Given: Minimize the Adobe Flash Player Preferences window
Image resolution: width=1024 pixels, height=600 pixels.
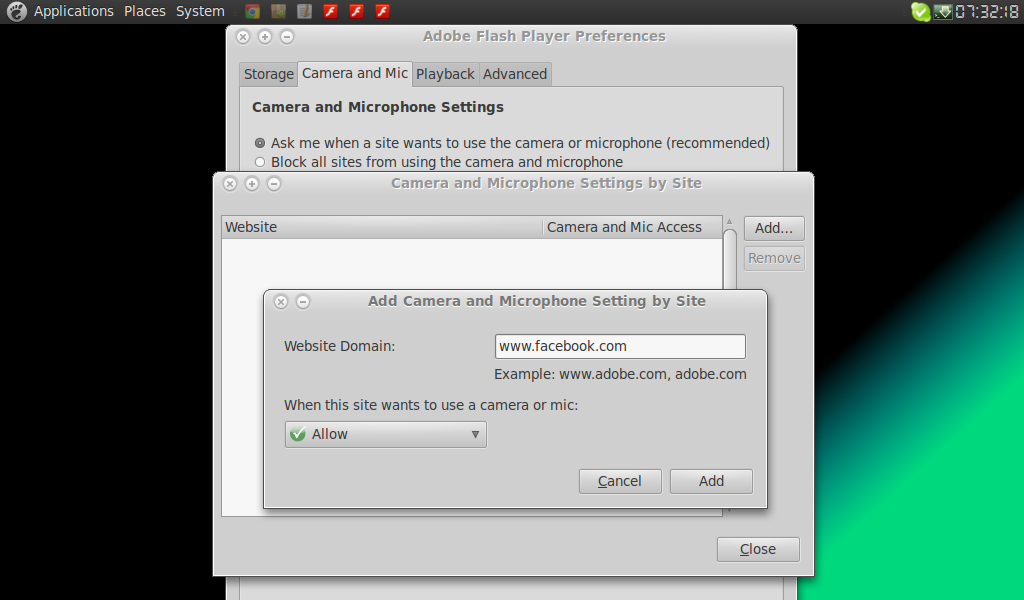Looking at the screenshot, I should click(287, 37).
